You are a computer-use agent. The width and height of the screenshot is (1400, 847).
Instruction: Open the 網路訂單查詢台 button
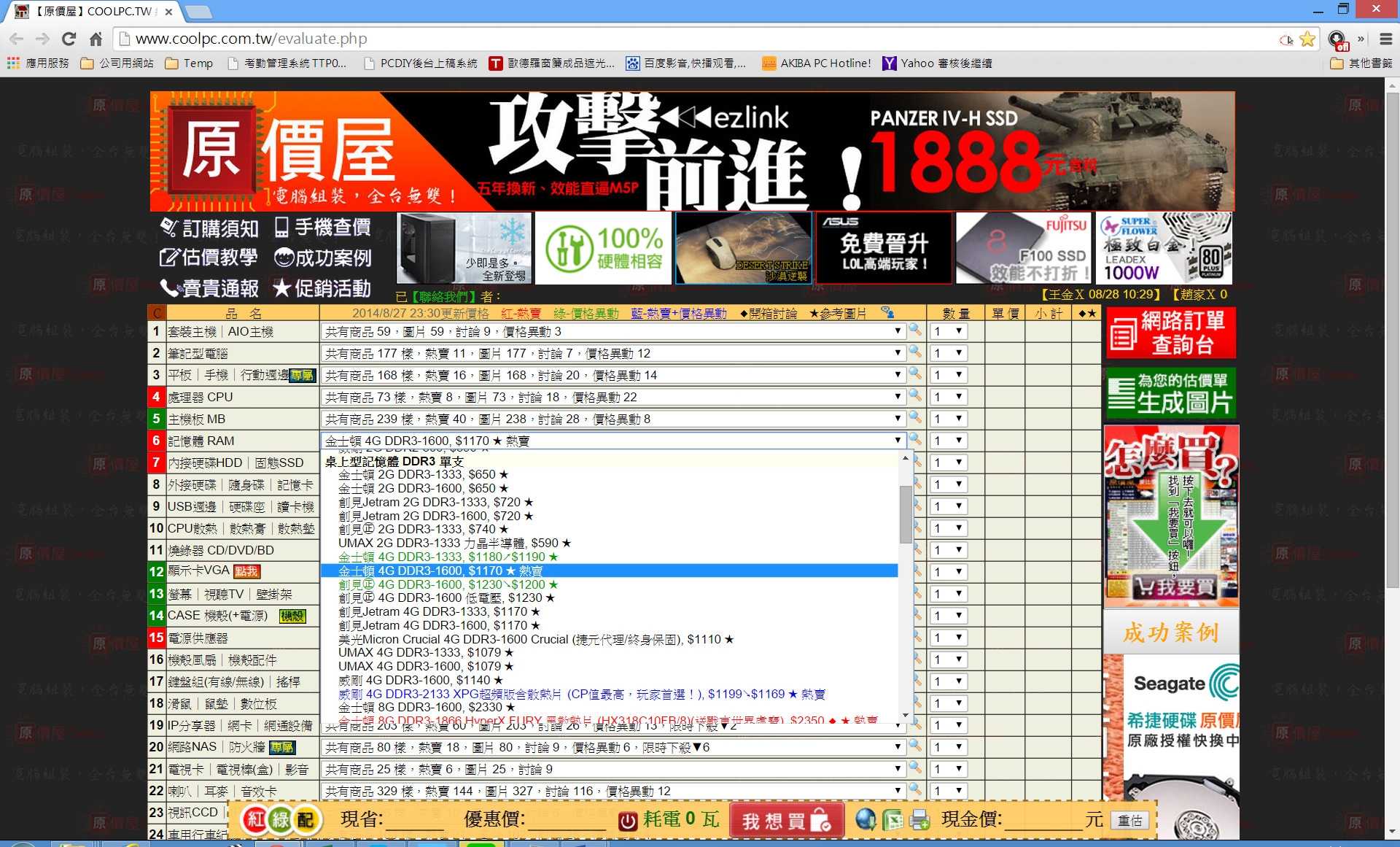(1170, 333)
